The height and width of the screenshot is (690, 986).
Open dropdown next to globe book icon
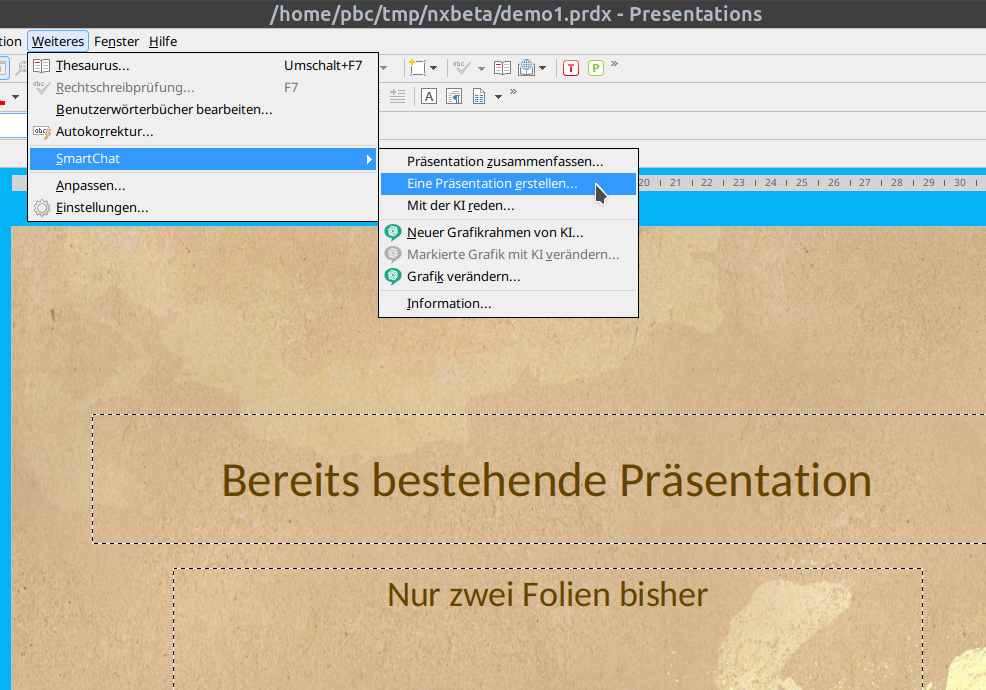click(543, 68)
